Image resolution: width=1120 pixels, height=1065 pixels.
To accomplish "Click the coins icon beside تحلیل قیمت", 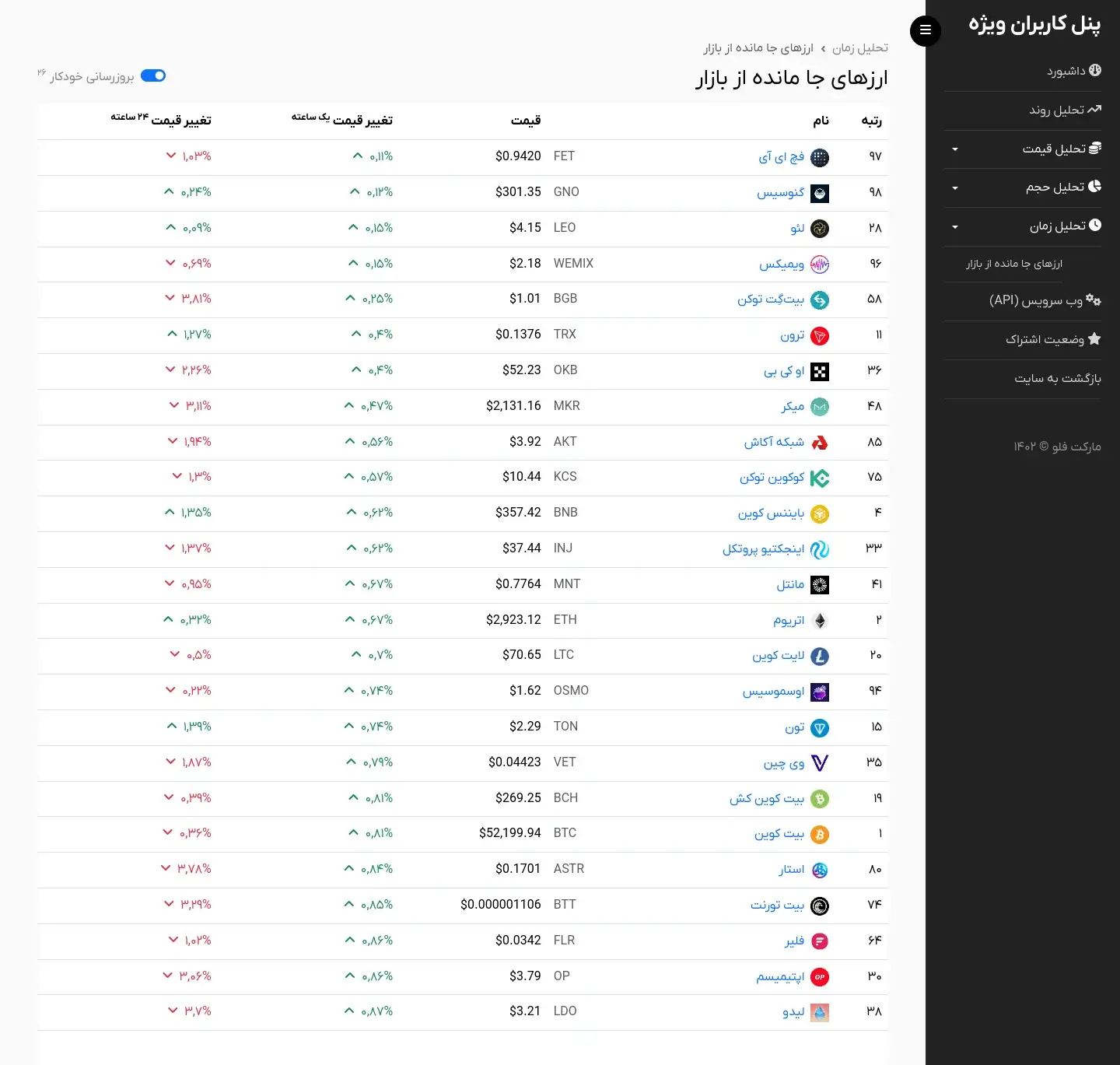I will (x=1095, y=148).
